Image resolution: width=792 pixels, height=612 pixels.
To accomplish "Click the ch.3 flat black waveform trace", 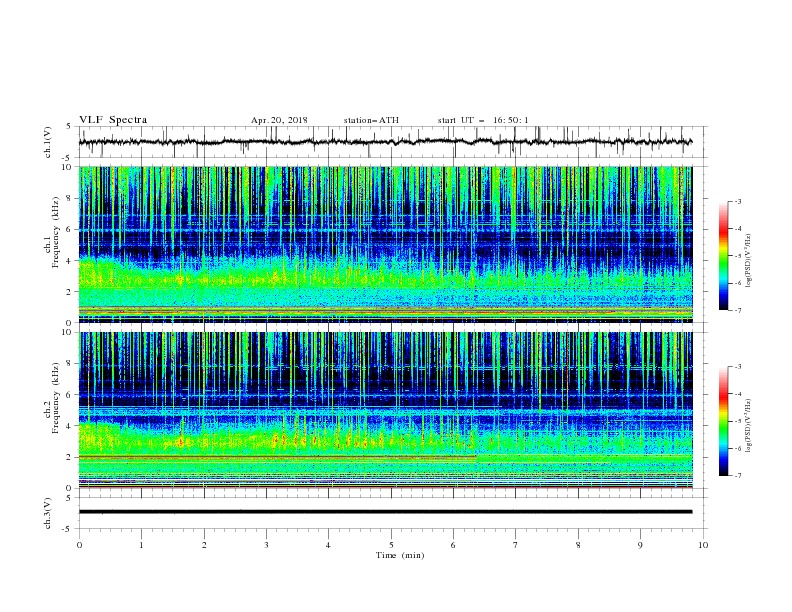I will coord(385,512).
